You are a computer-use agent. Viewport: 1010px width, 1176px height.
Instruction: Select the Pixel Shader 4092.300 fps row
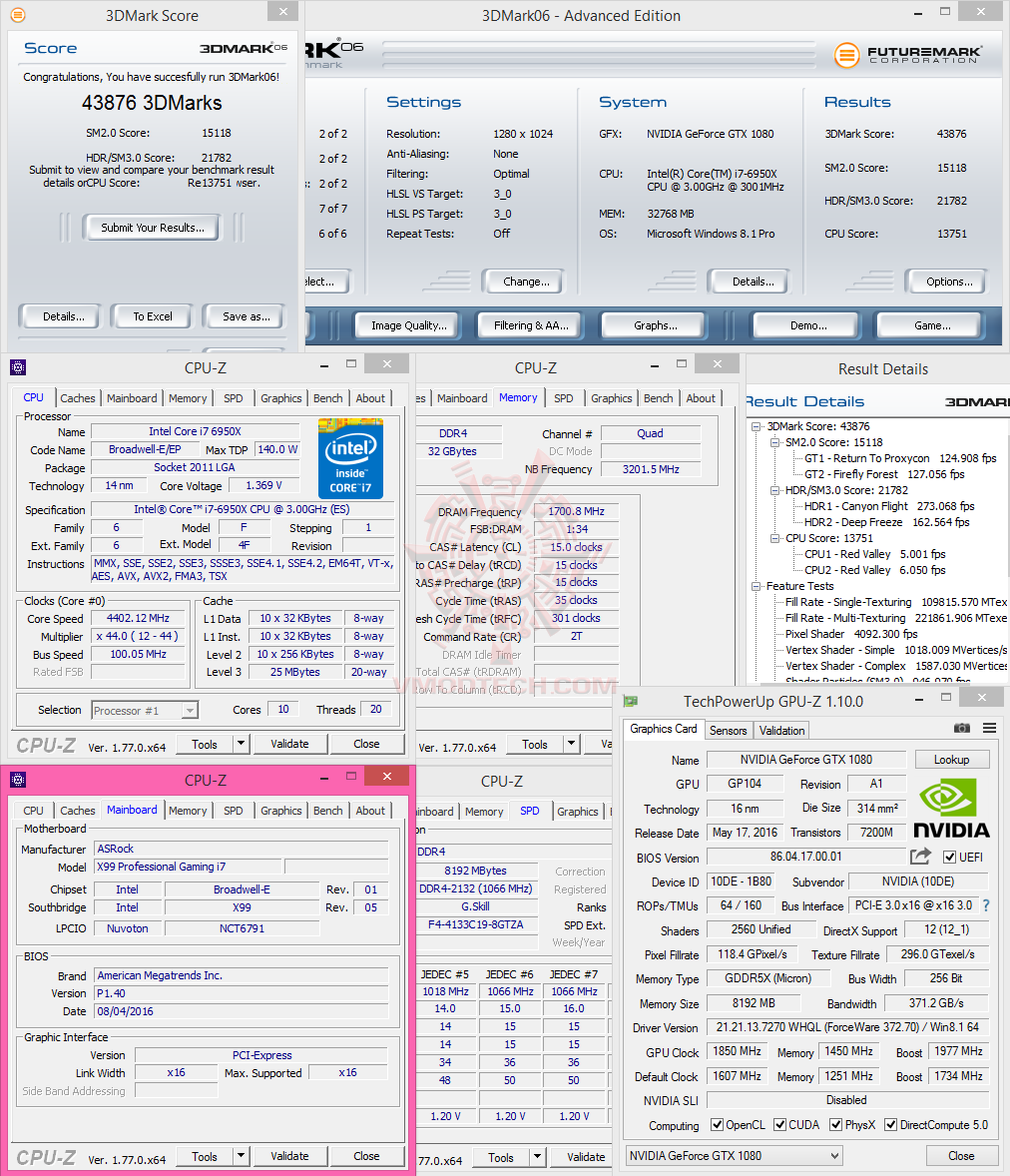(x=851, y=634)
